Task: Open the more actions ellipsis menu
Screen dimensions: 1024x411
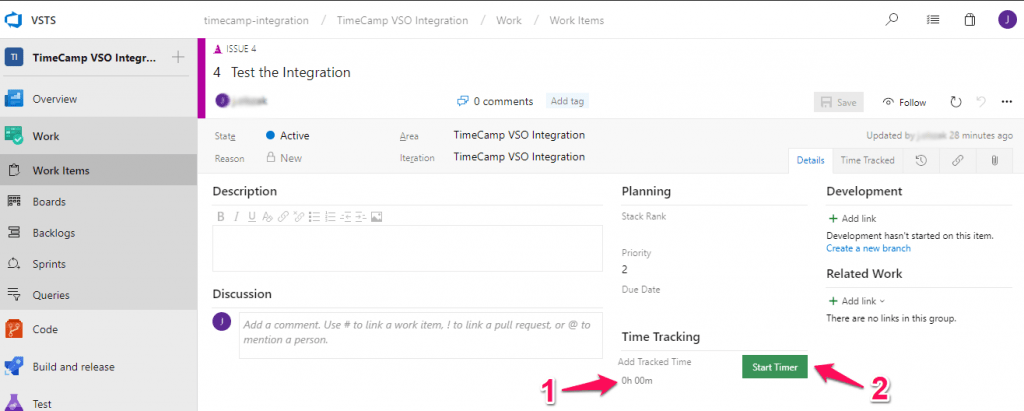Action: click(x=1006, y=102)
